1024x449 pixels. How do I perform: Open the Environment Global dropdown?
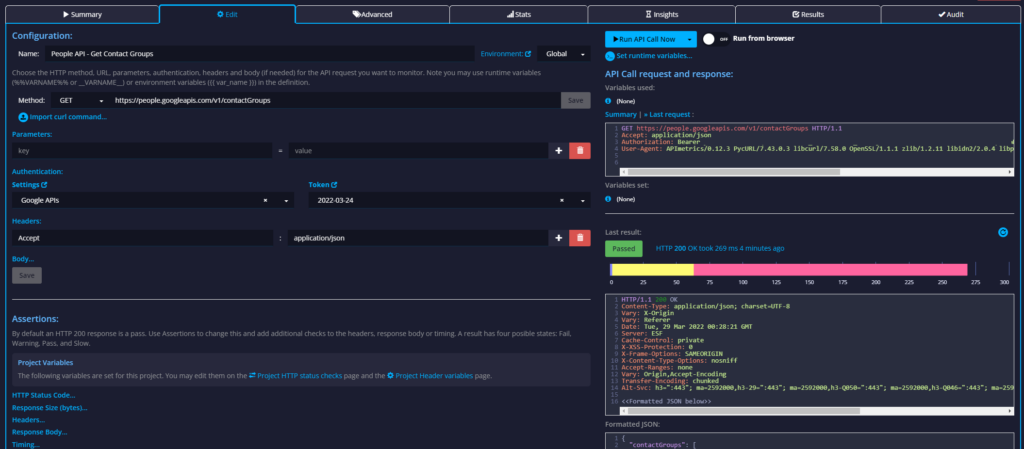pos(564,54)
